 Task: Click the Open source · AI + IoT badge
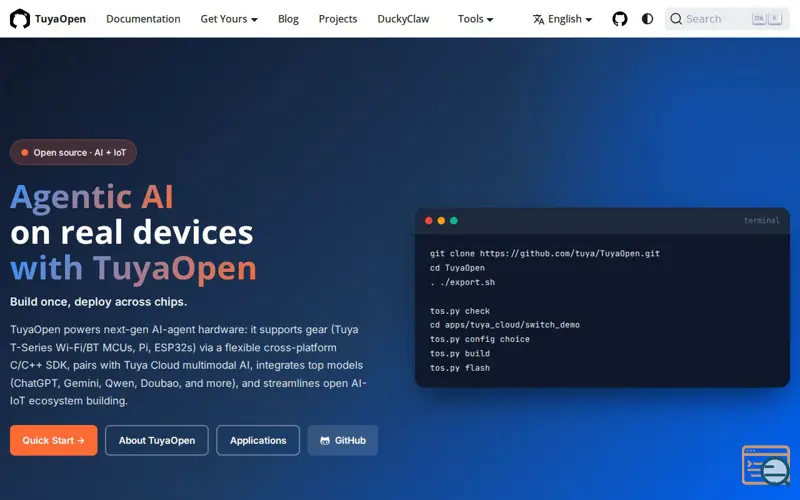[73, 152]
